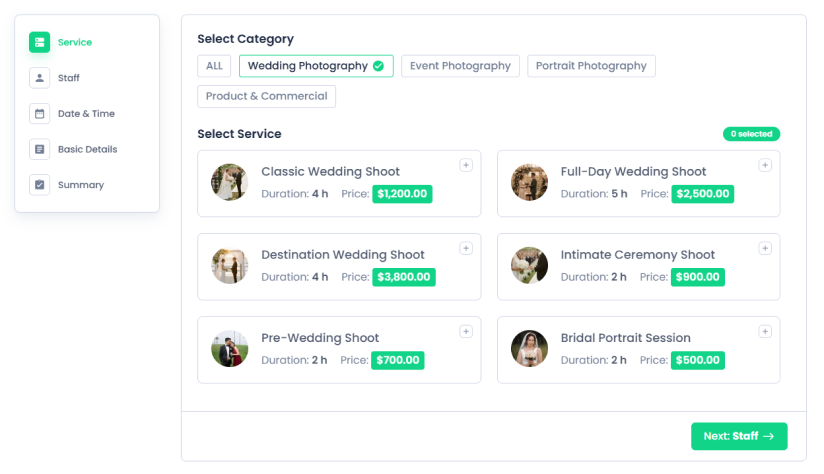Go to the Staff step label
The width and height of the screenshot is (824, 474).
coord(69,78)
